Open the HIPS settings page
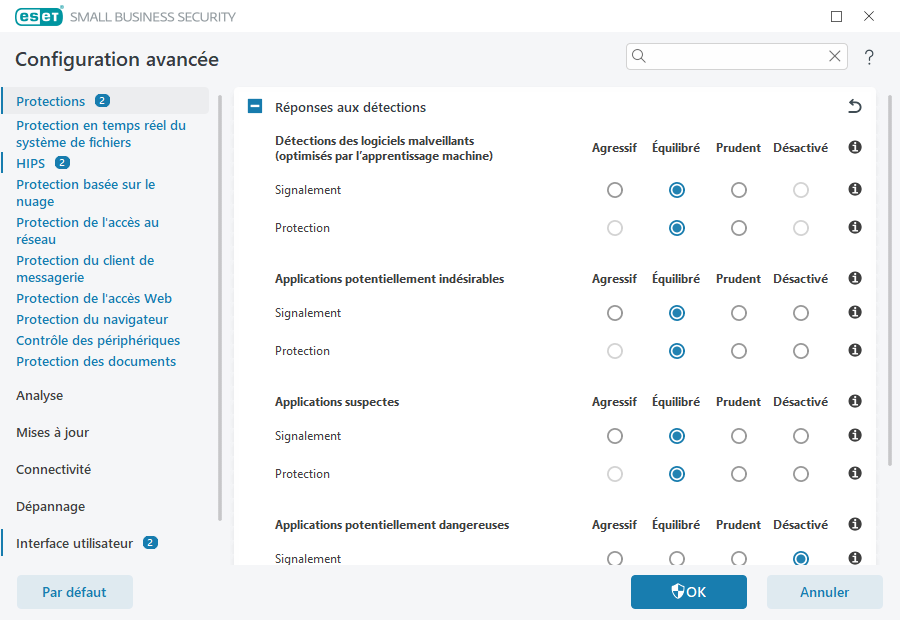Screen dimensions: 900x620 coord(30,163)
